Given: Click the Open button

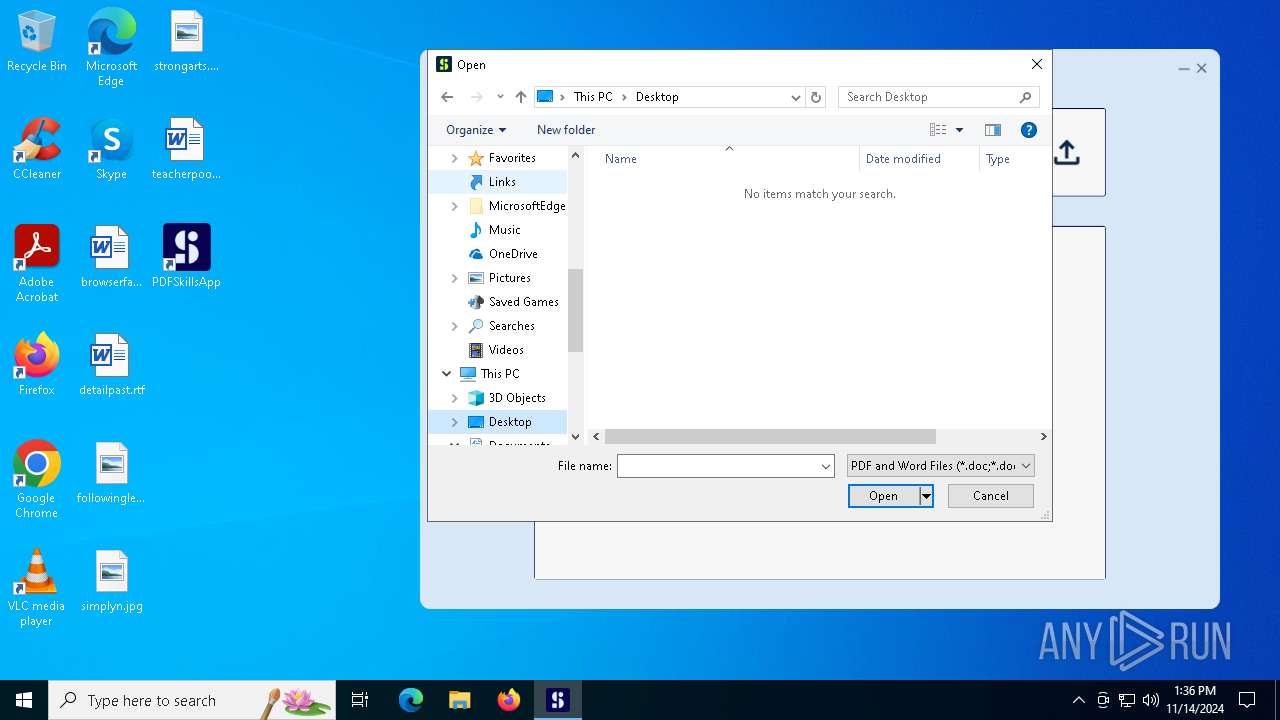Looking at the screenshot, I should 883,496.
